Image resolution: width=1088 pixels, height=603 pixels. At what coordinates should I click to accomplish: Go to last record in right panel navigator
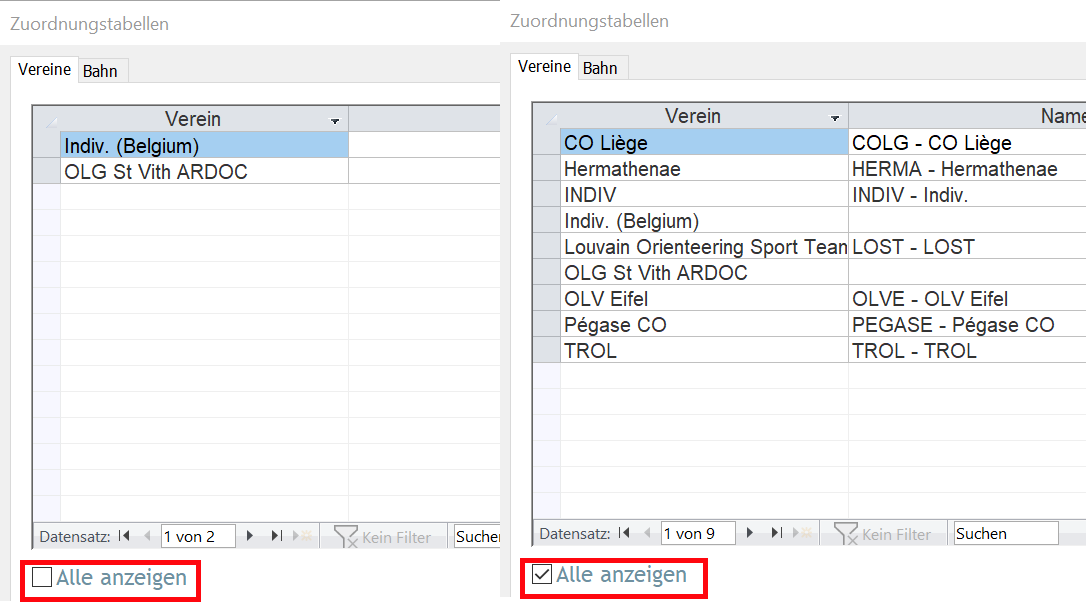tap(776, 533)
